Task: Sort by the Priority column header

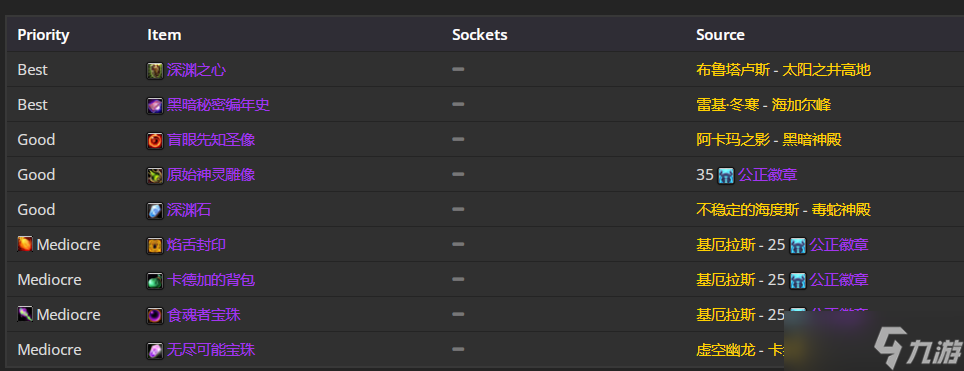Action: (x=43, y=35)
